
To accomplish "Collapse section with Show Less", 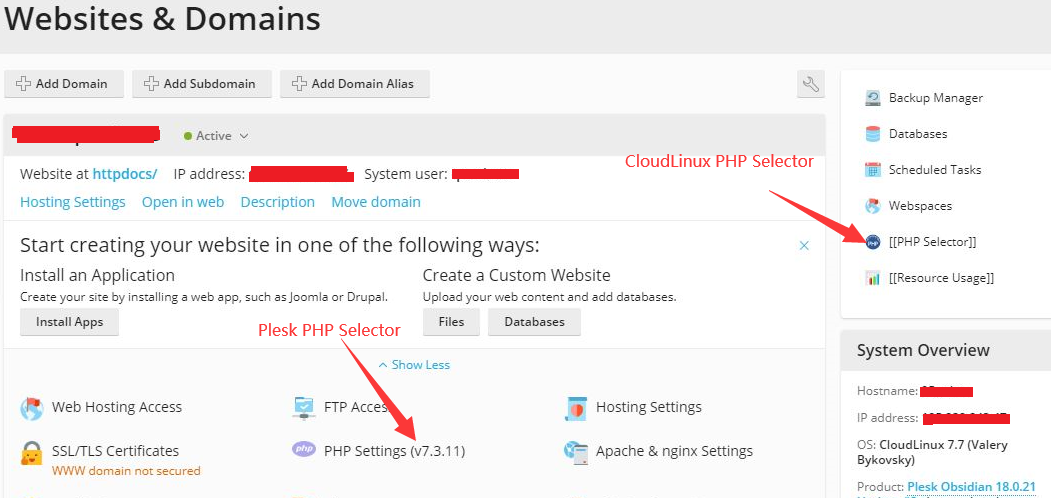I will tap(413, 365).
